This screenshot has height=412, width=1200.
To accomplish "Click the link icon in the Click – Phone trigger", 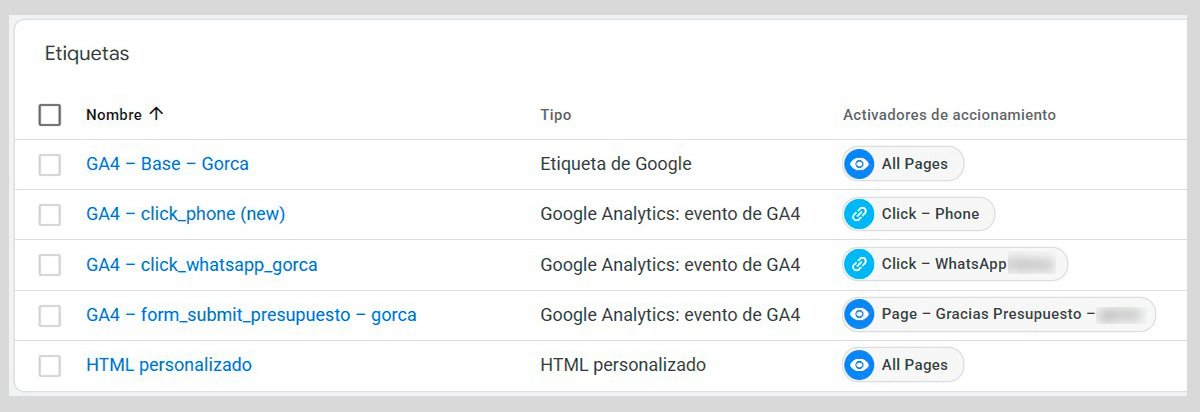I will [859, 214].
